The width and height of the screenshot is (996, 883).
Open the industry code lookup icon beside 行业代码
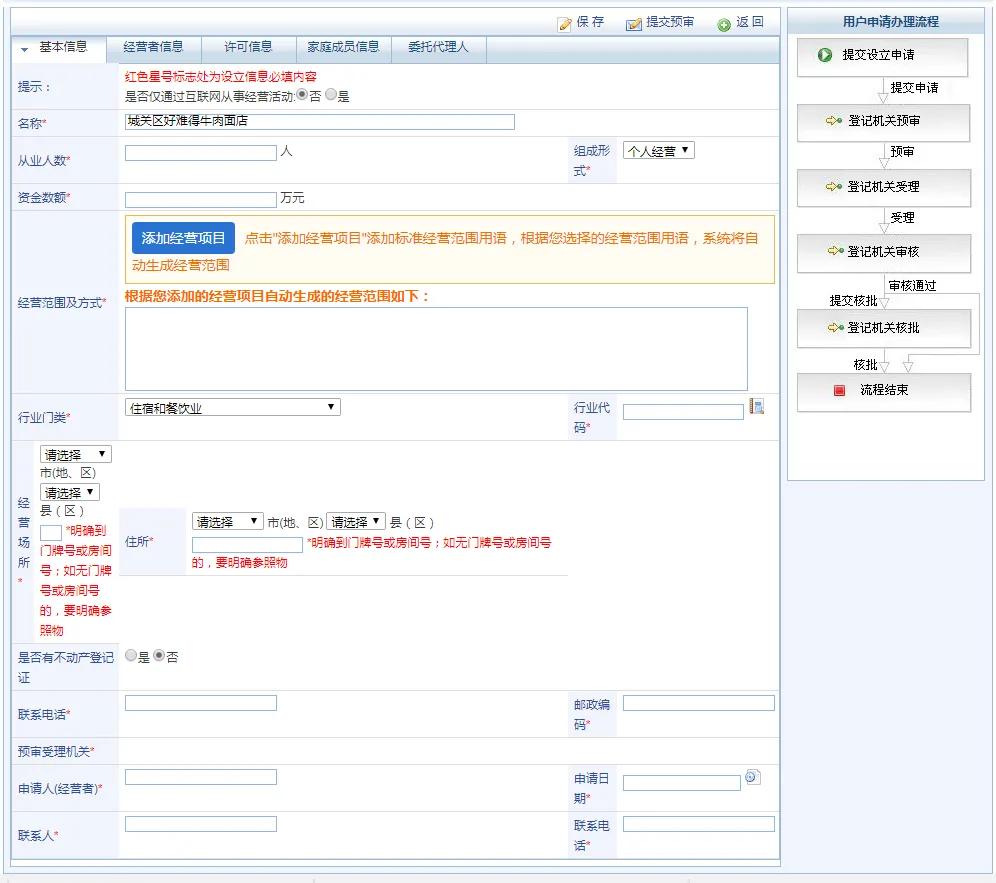759,405
